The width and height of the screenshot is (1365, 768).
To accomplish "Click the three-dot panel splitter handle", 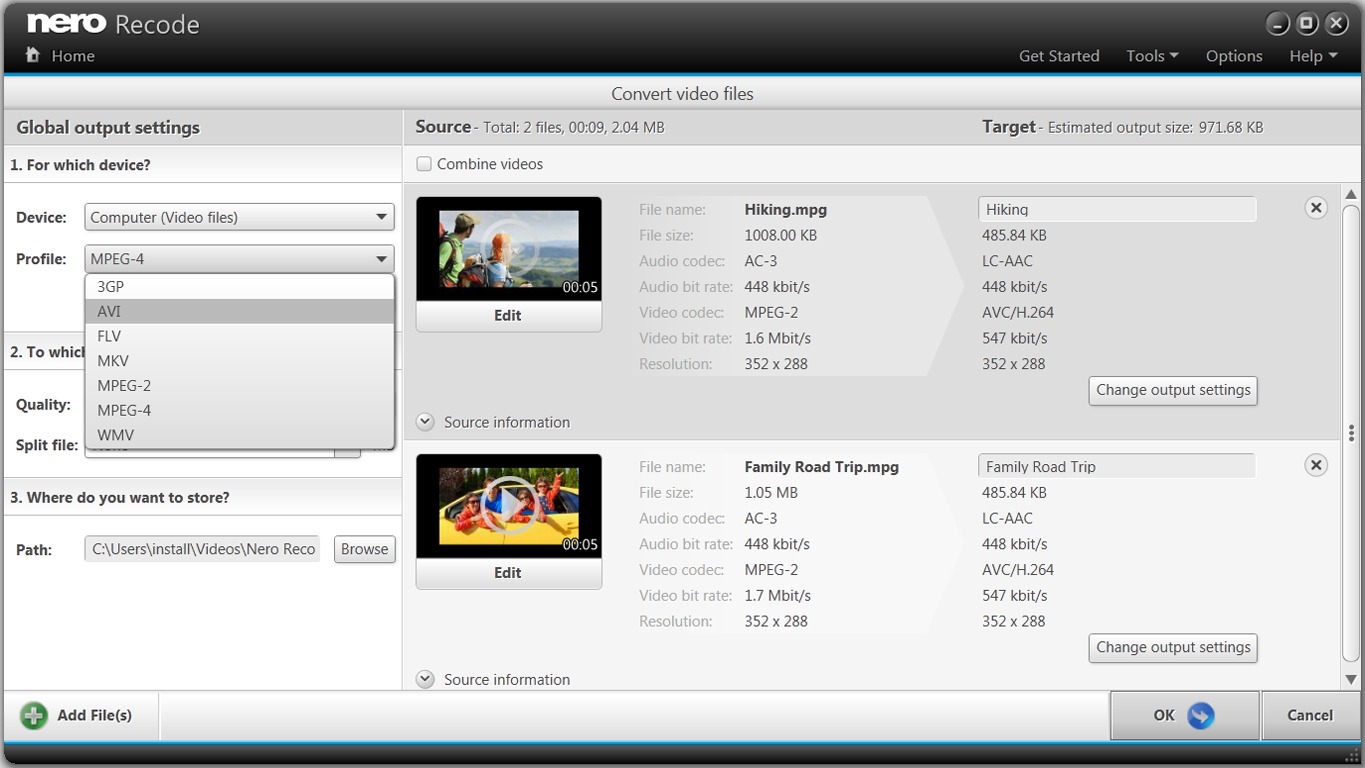I will [1351, 433].
